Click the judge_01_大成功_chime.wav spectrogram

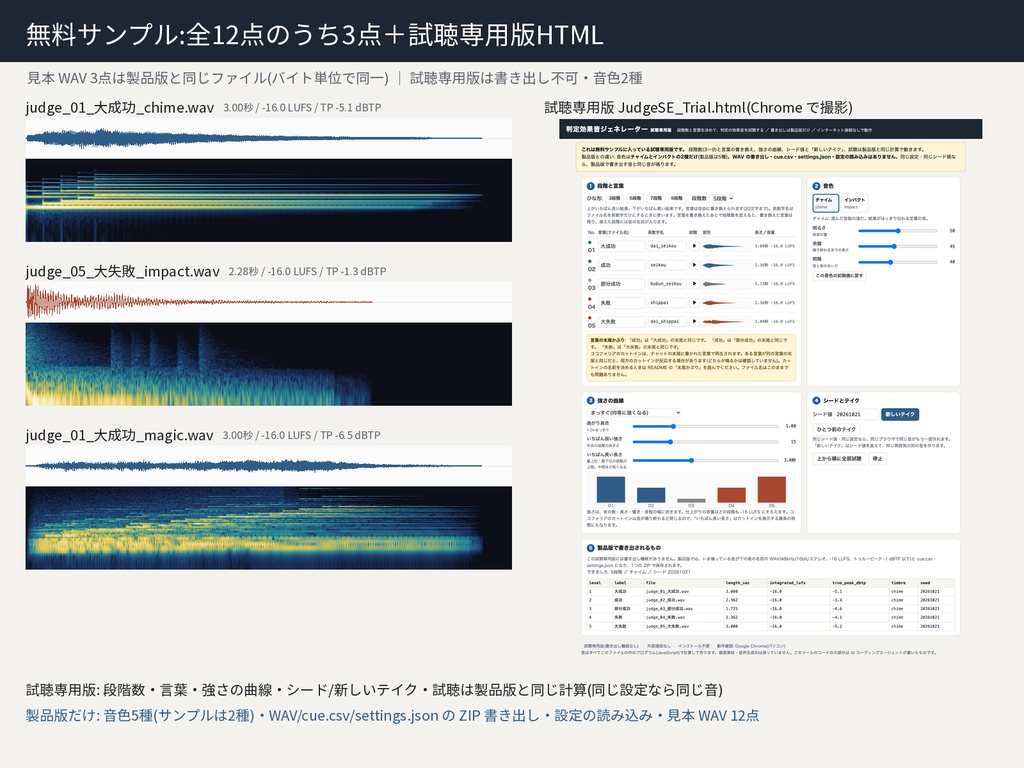(x=268, y=200)
